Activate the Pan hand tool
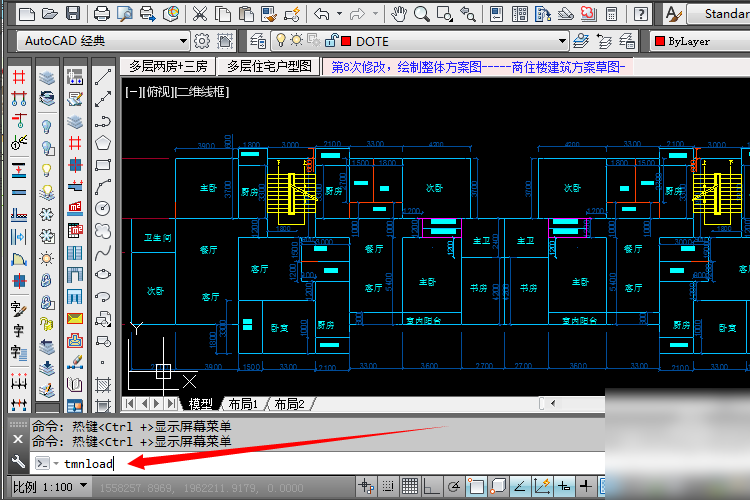 tap(398, 14)
